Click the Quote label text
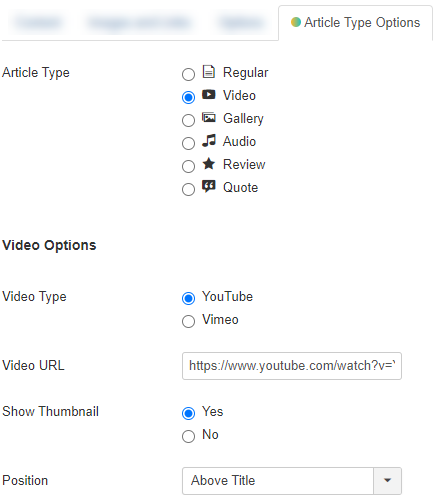This screenshot has width=433, height=495. [240, 187]
